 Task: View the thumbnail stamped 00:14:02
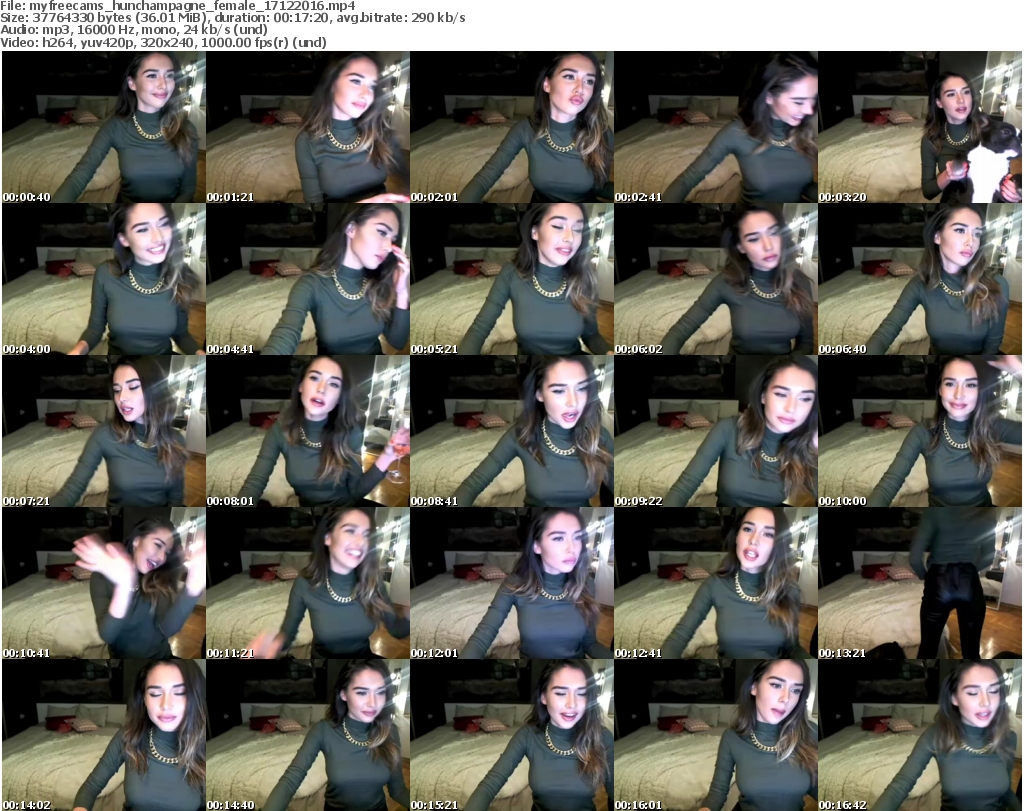coord(104,735)
